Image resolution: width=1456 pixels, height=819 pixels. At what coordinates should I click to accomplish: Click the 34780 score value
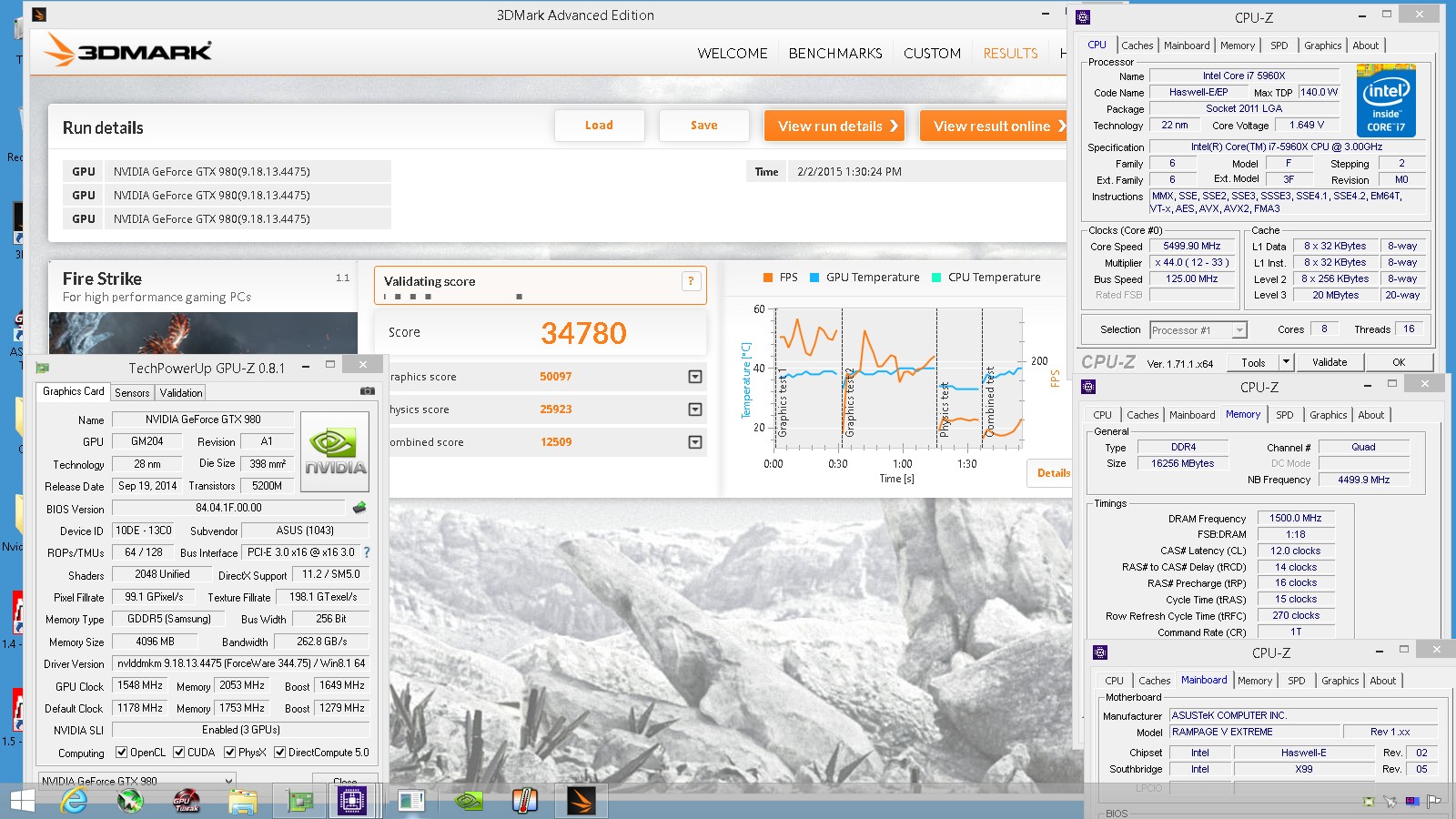click(583, 333)
